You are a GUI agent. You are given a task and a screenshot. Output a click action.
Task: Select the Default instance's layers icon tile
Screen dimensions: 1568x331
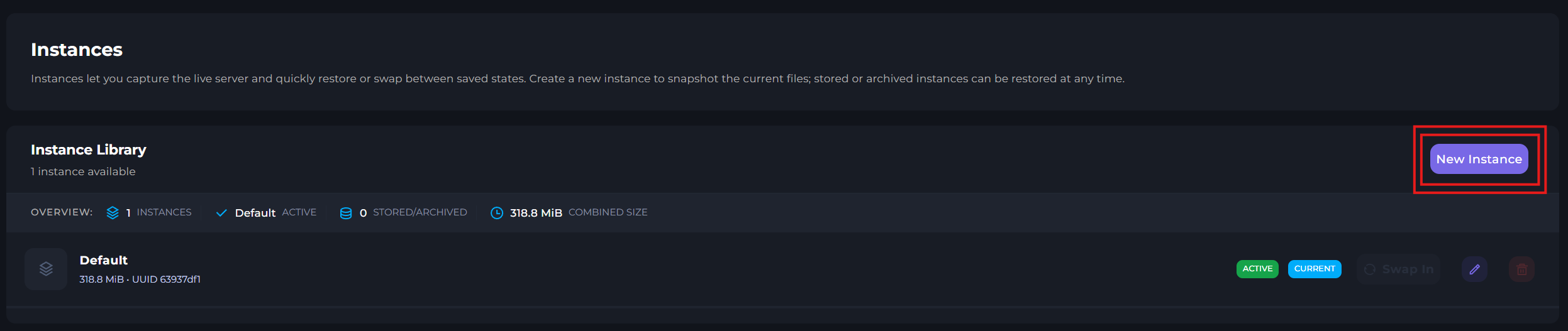(x=46, y=269)
